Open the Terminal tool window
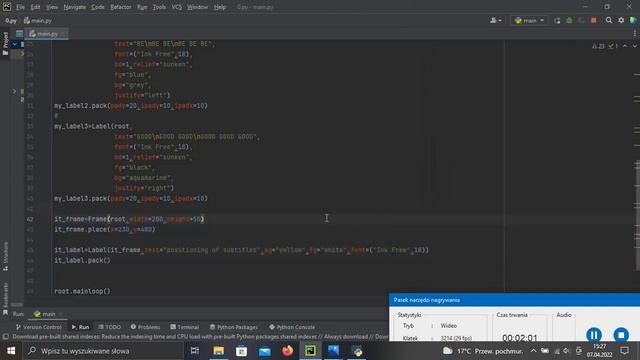Viewport: 640px width, 360px height. click(184, 327)
